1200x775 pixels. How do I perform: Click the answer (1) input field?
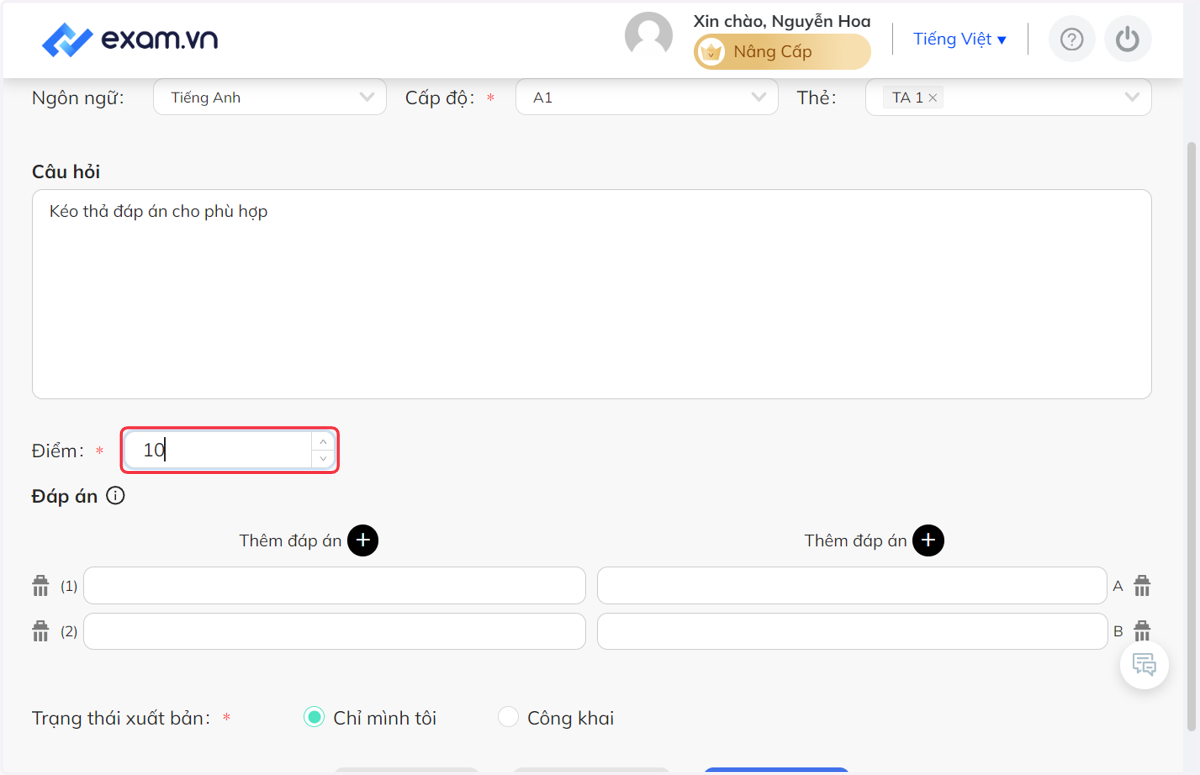(335, 586)
